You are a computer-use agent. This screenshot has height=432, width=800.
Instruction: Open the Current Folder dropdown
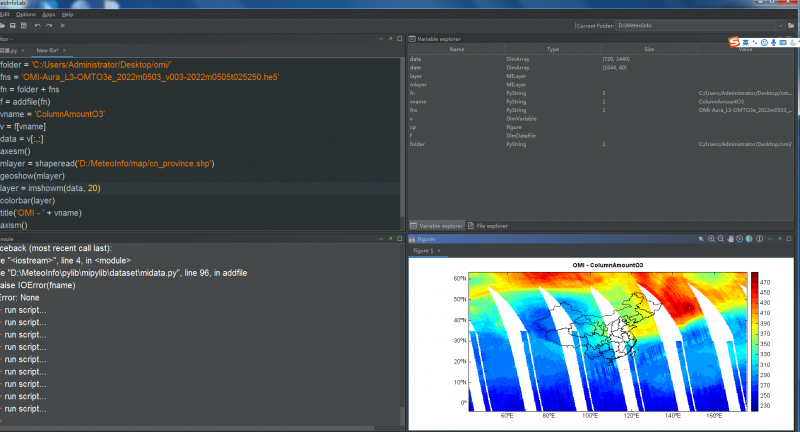tap(779, 25)
